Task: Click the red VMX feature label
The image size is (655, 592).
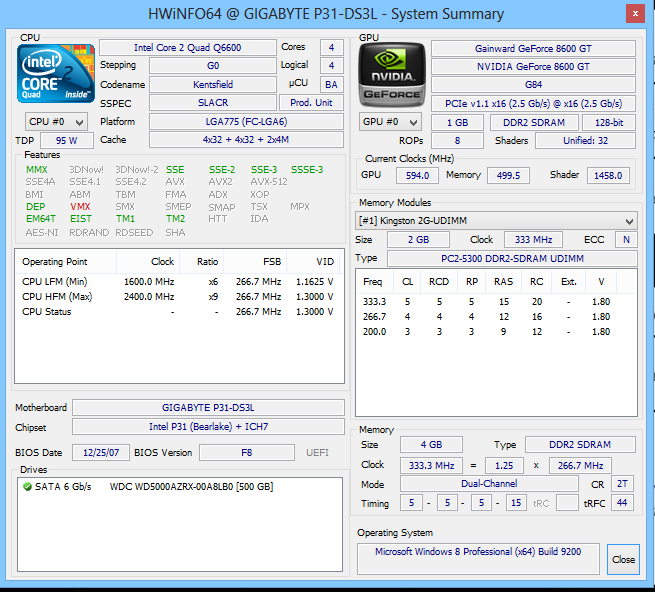Action: coord(80,207)
